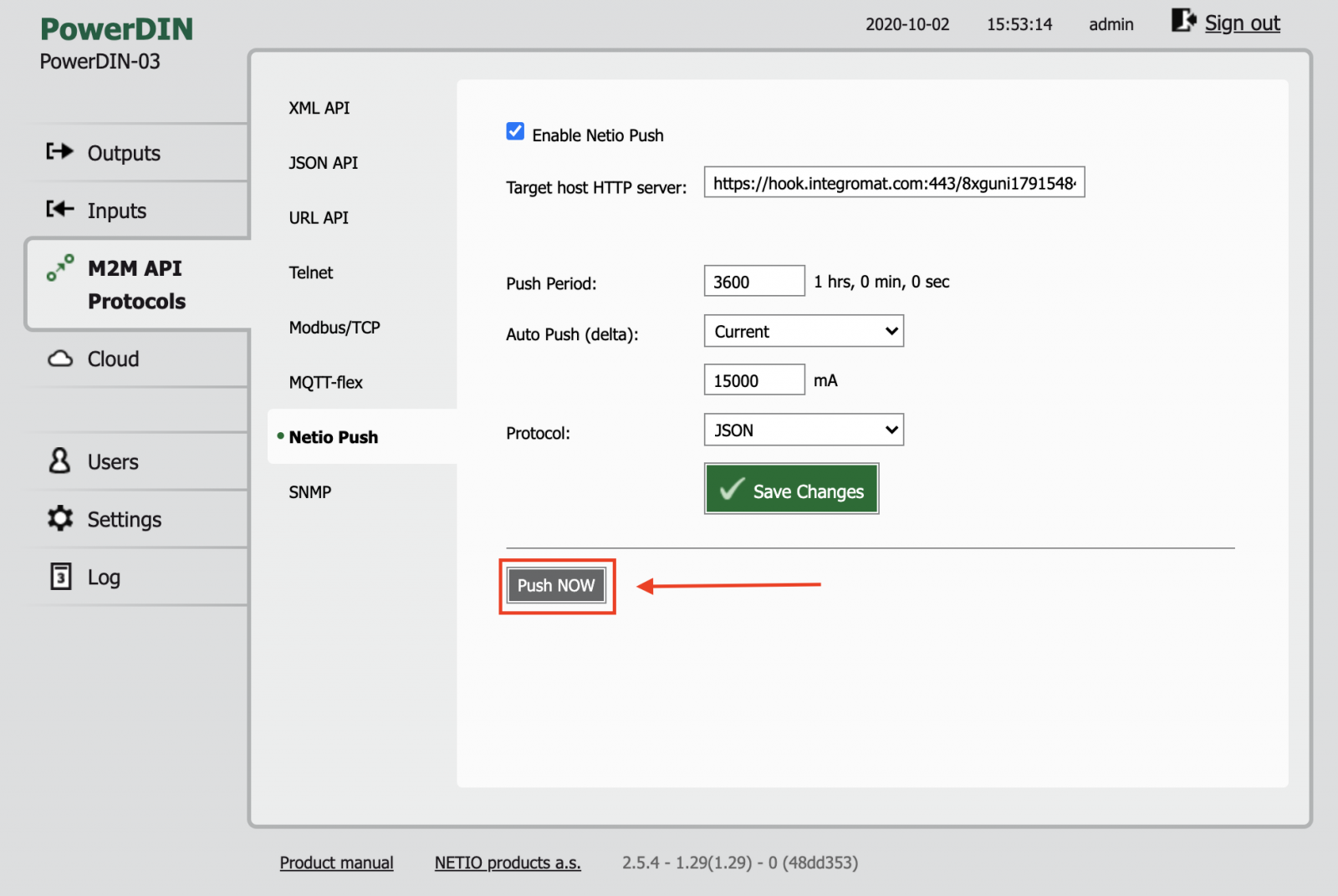Click the Sign out door icon
The image size is (1338, 896).
(1183, 21)
